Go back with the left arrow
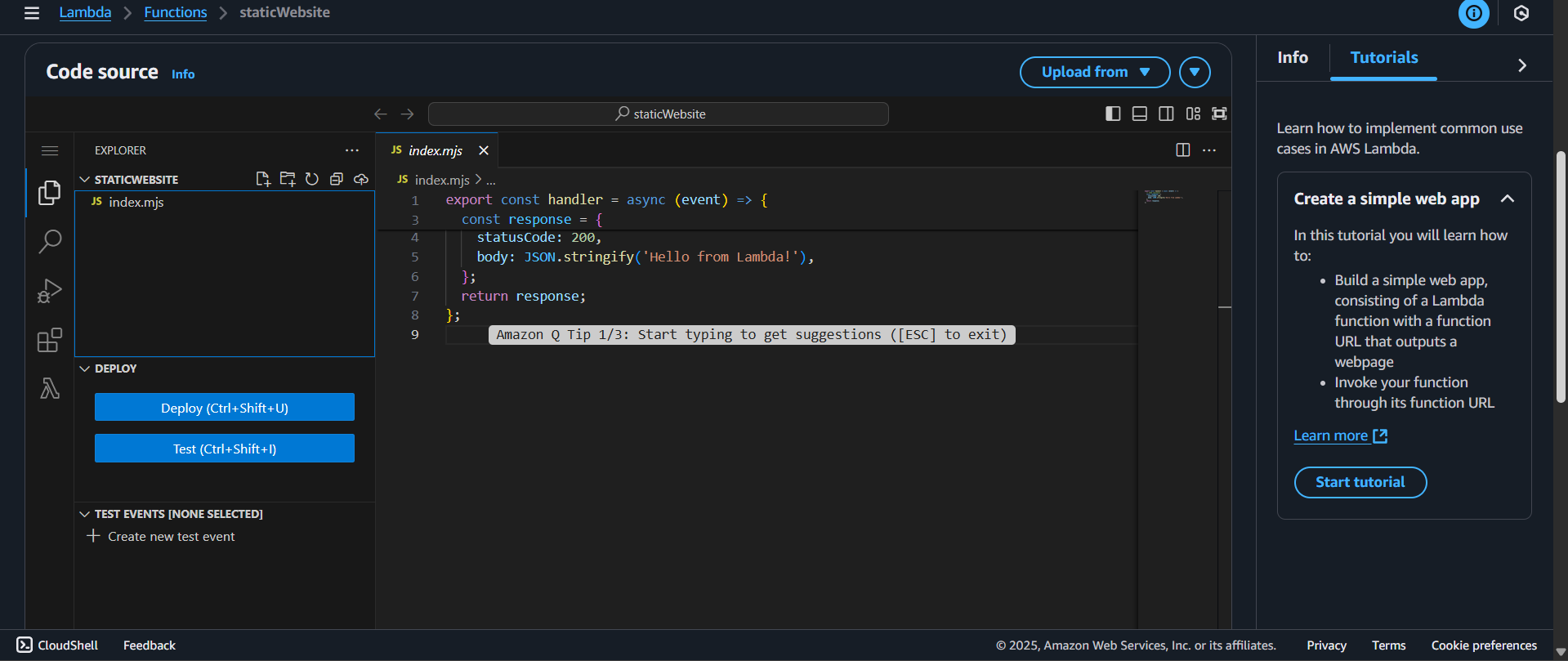The image size is (1568, 661). pos(381,114)
